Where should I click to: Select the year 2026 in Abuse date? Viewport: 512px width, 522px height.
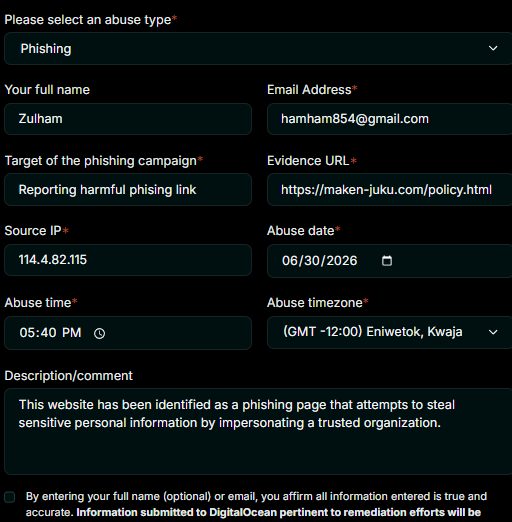[342, 261]
